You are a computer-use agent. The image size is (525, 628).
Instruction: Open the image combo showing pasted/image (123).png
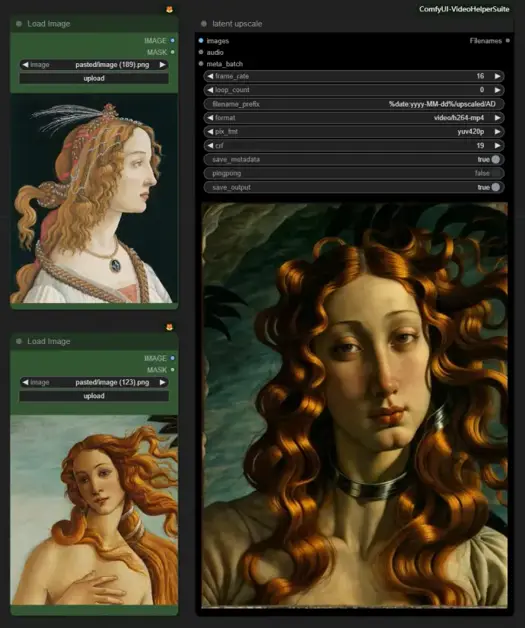click(94, 382)
